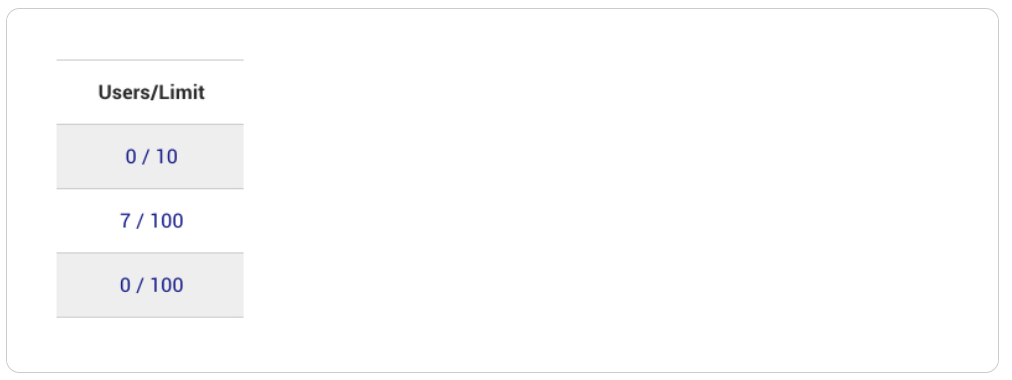Click the slash in "0 / 100"
The width and height of the screenshot is (1012, 380).
(x=141, y=285)
